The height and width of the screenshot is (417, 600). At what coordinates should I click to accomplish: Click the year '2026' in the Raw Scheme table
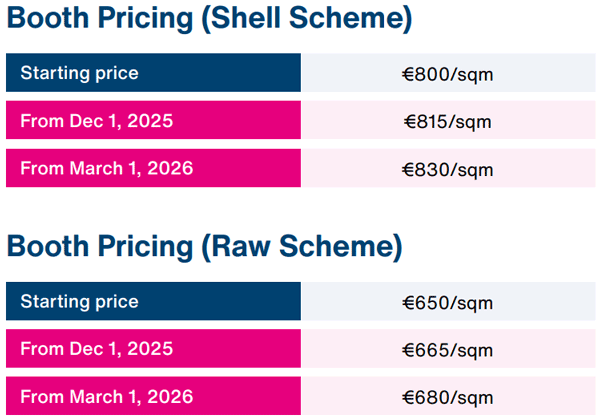point(170,395)
